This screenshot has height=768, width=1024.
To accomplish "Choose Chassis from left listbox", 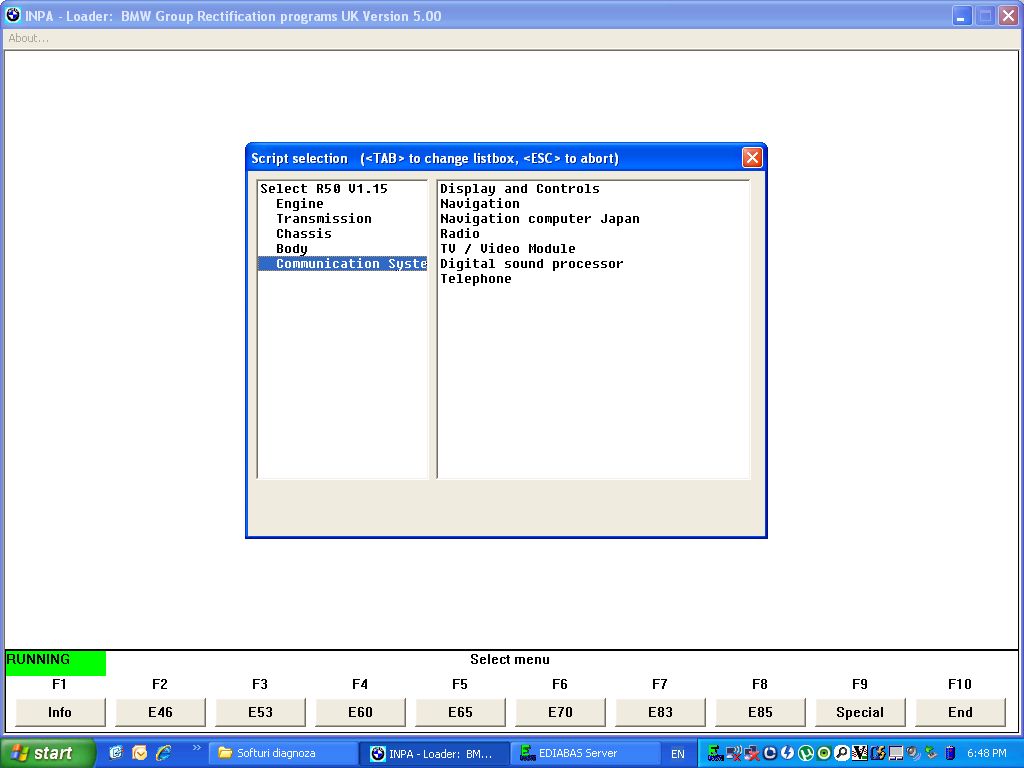I will pos(304,234).
